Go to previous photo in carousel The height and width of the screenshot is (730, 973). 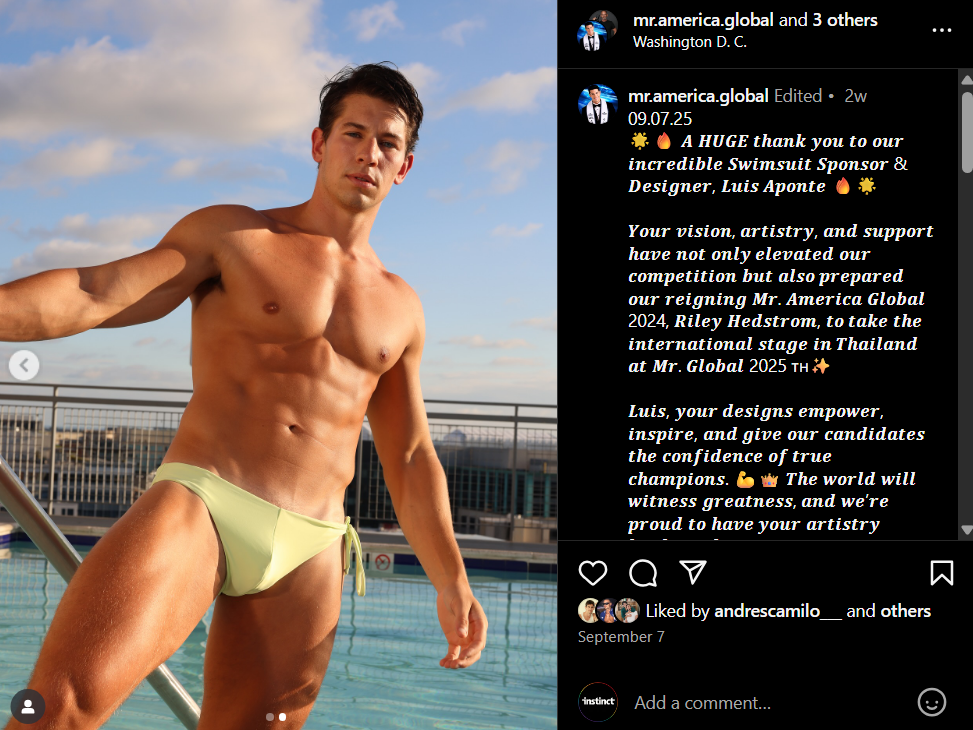[x=24, y=365]
